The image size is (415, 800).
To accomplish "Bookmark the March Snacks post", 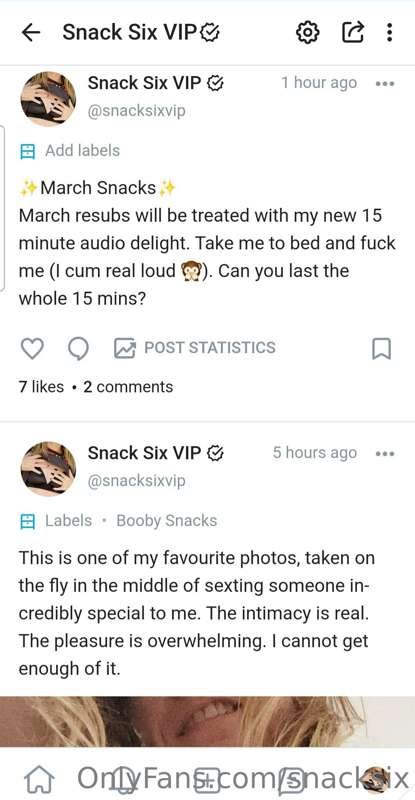I will [x=381, y=349].
